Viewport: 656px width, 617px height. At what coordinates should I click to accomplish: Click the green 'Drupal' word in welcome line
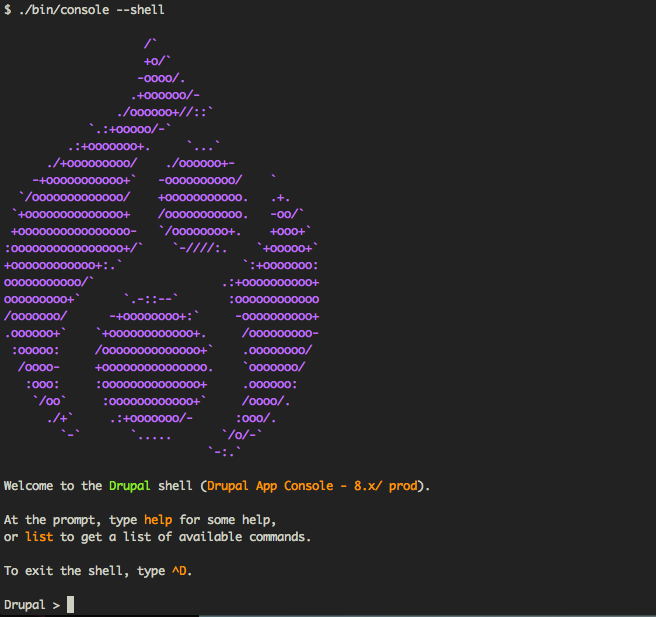point(129,486)
